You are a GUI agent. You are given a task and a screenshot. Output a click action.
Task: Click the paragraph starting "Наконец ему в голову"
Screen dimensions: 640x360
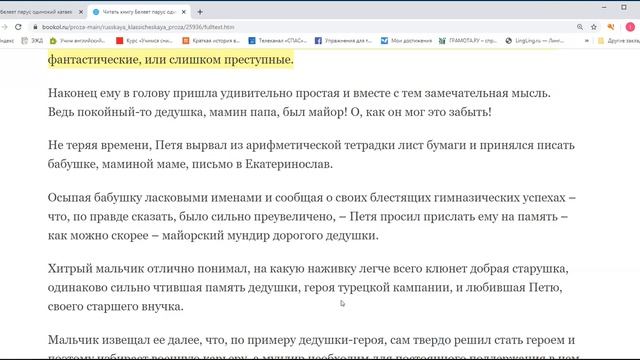[299, 102]
